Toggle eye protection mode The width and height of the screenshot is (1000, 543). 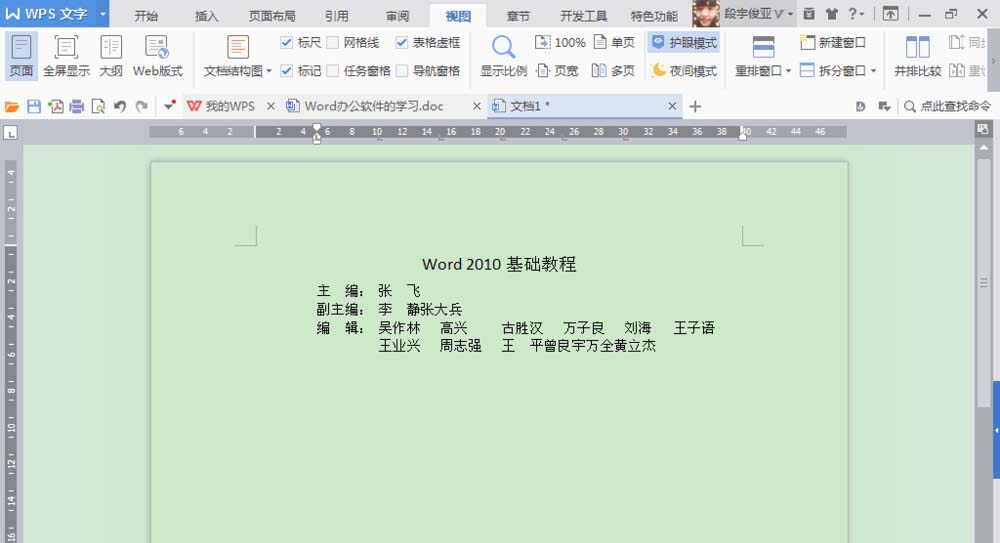click(684, 43)
